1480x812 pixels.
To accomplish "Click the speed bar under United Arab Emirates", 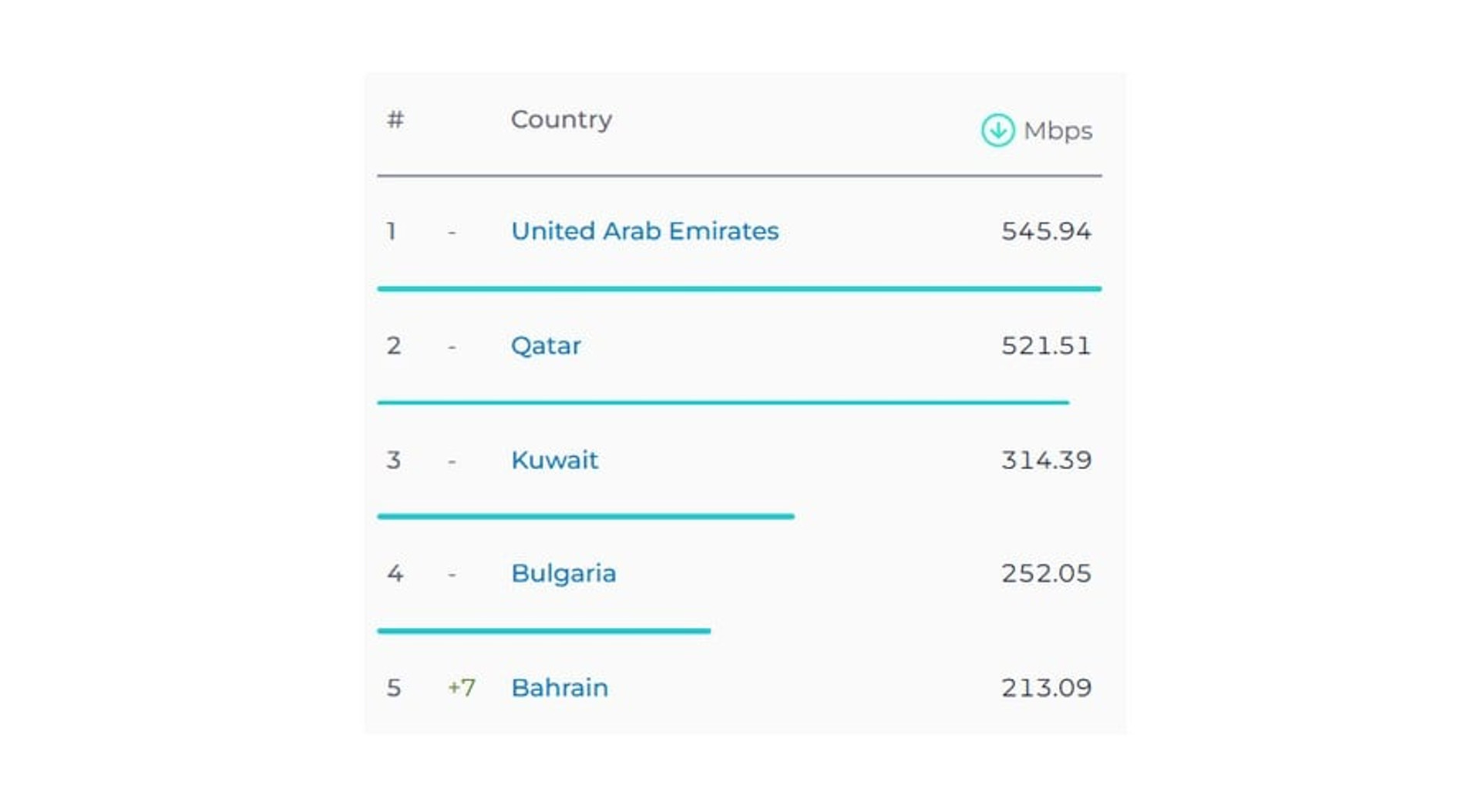I will 739,289.
